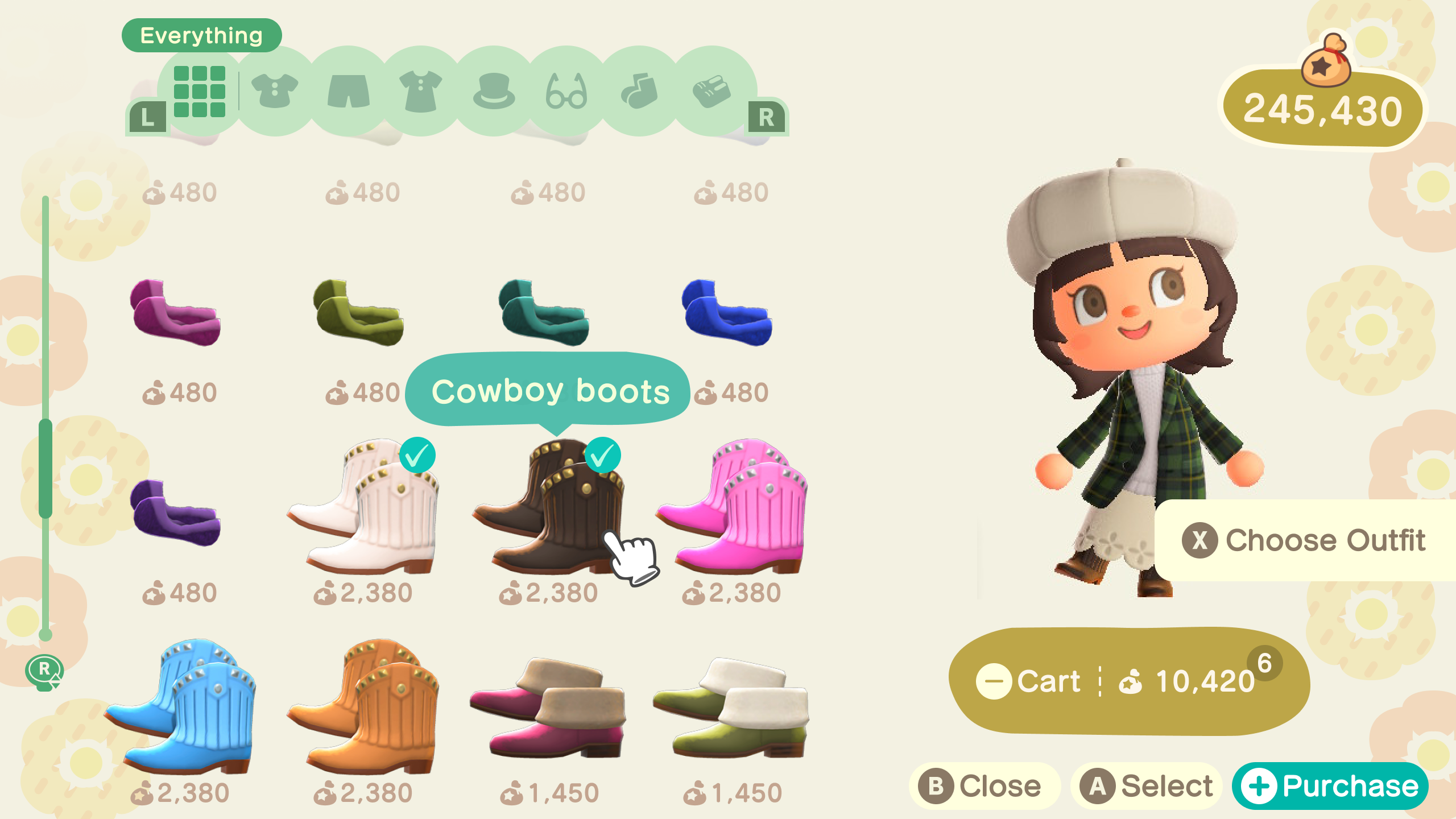Select the socks category icon

[x=639, y=91]
